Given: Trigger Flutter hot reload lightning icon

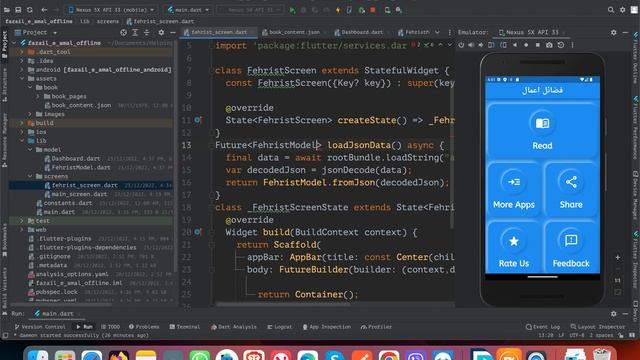Looking at the screenshot, I should (338, 10).
